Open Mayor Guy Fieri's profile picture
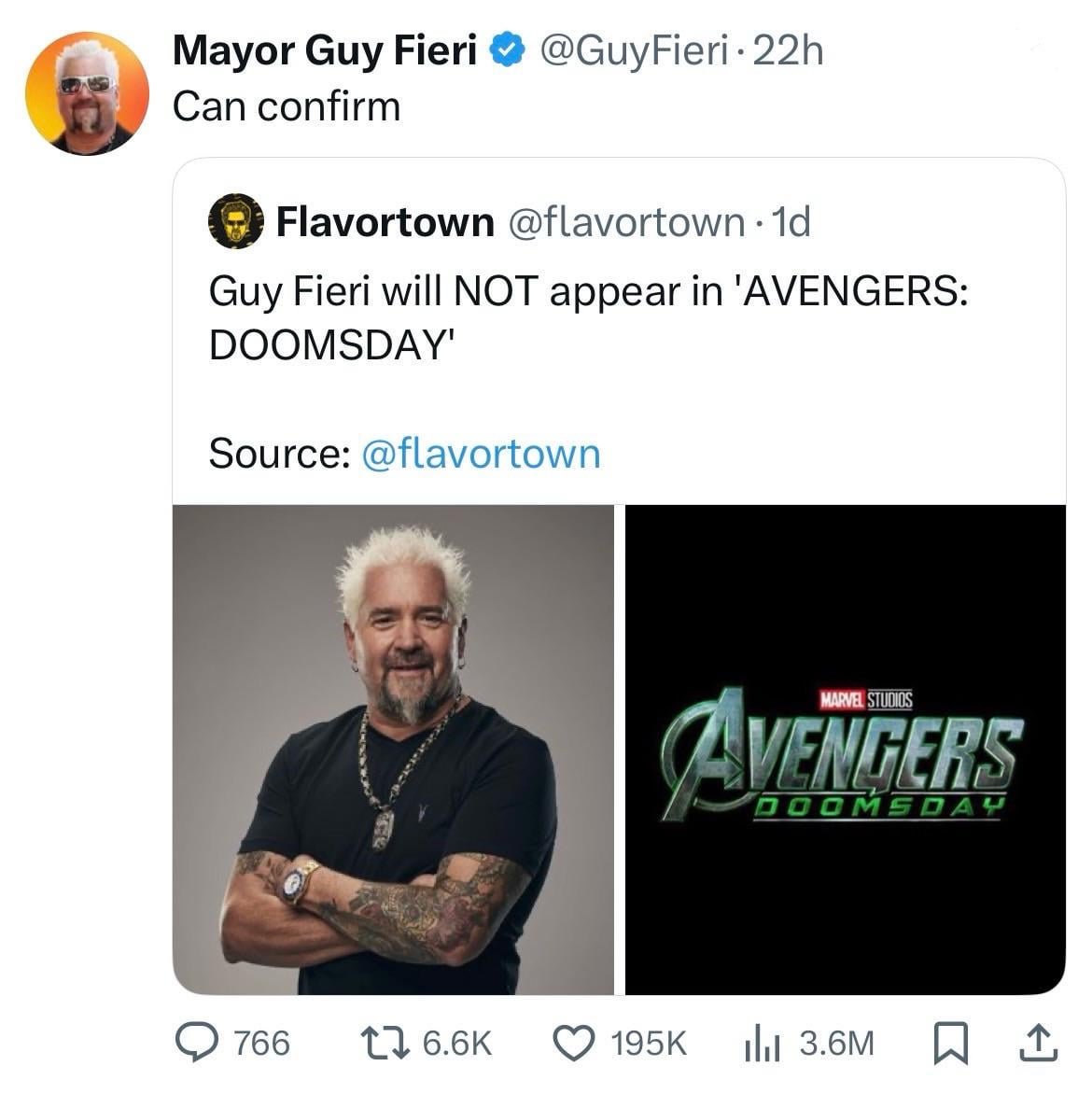1092x1094 pixels. pyautogui.click(x=86, y=93)
